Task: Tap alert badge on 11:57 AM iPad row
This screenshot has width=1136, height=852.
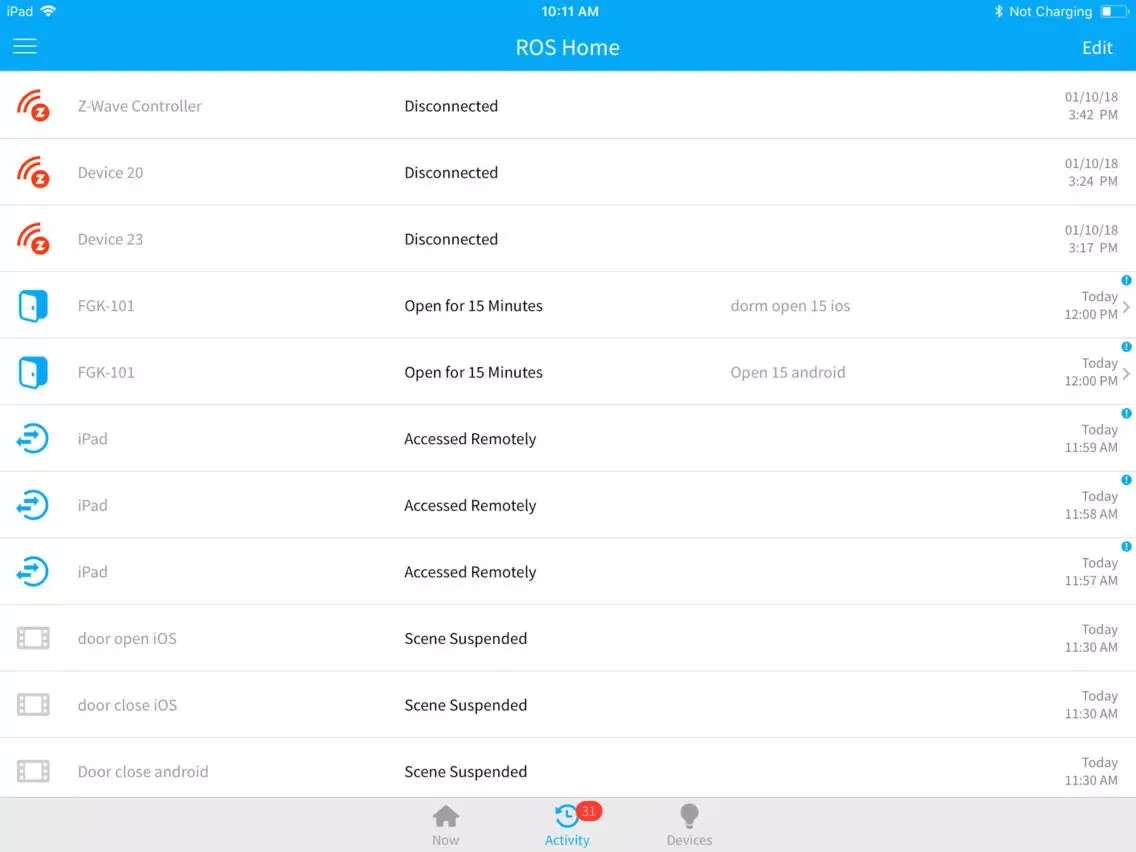Action: 1126,547
